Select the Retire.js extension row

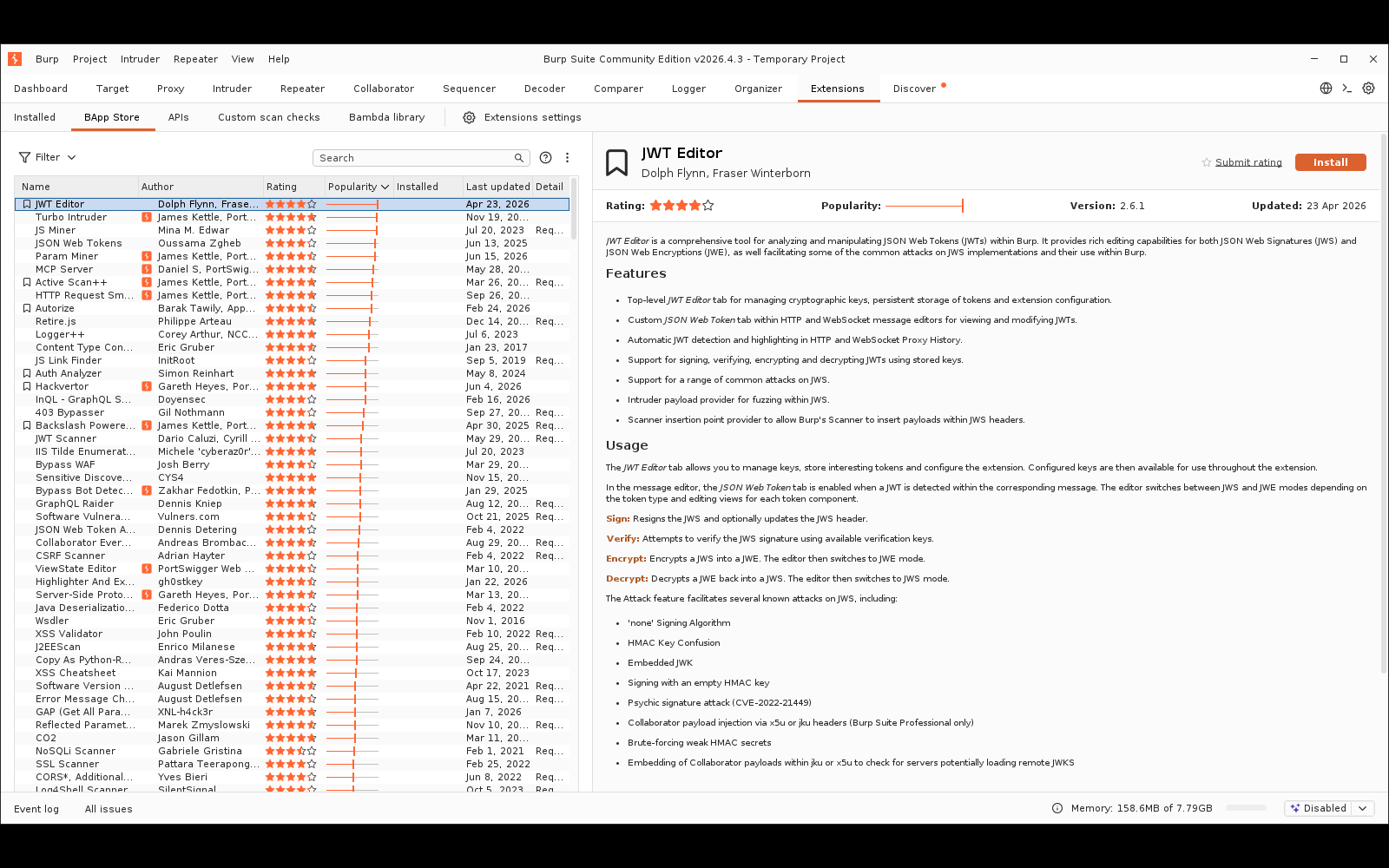click(x=292, y=321)
